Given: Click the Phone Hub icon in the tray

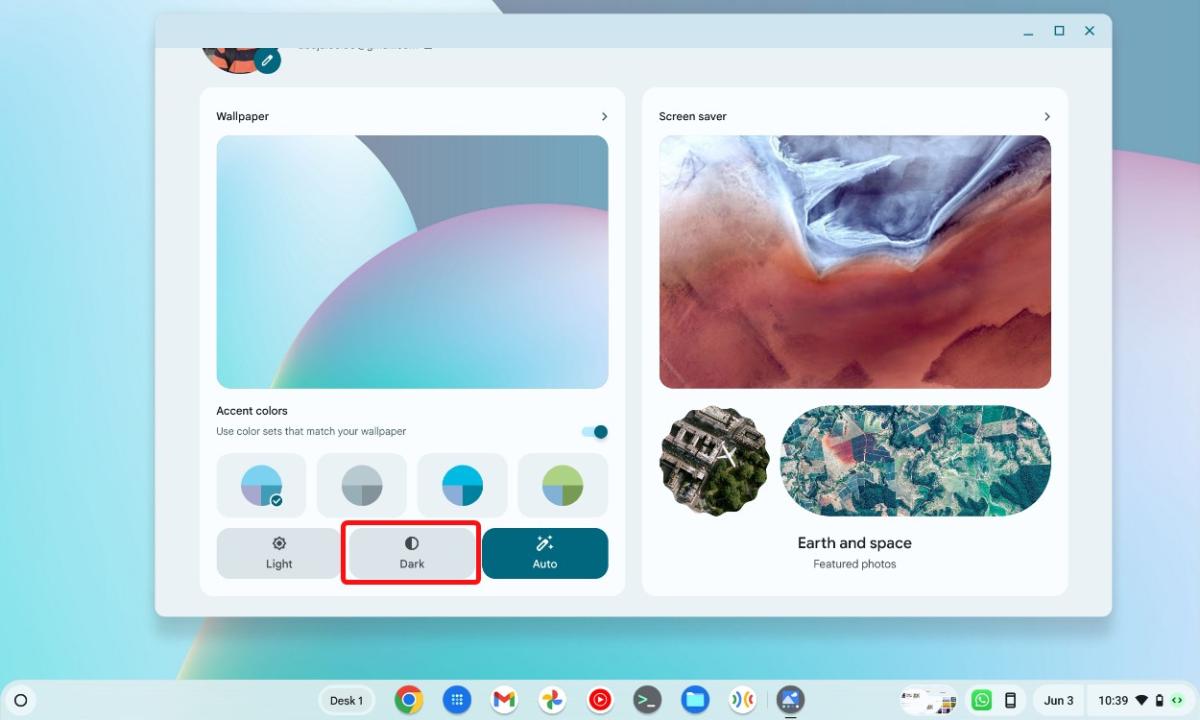Looking at the screenshot, I should [x=1011, y=700].
